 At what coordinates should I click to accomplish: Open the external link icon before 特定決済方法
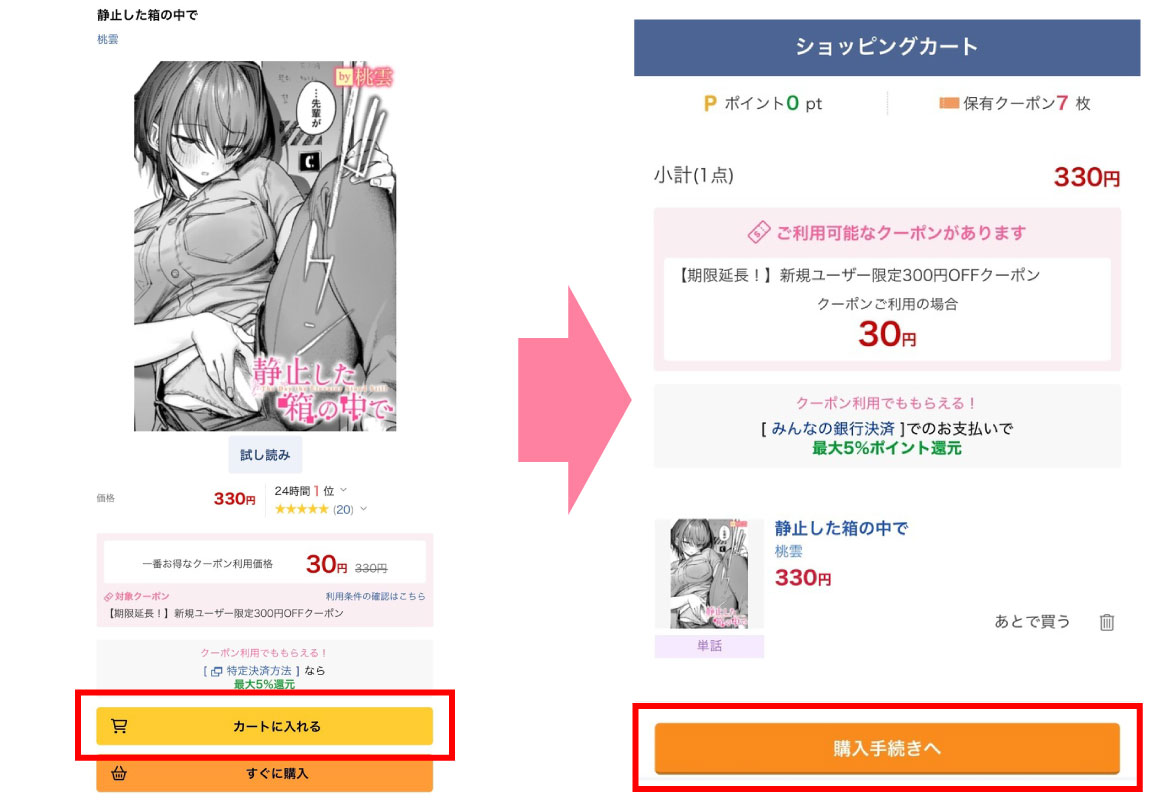216,671
